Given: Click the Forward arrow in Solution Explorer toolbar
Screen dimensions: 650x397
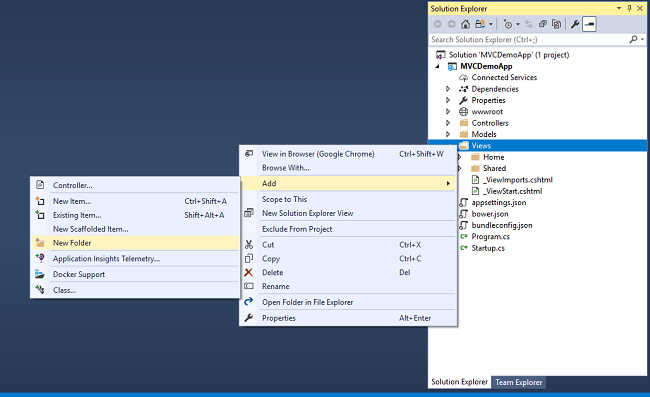Looking at the screenshot, I should click(x=451, y=24).
